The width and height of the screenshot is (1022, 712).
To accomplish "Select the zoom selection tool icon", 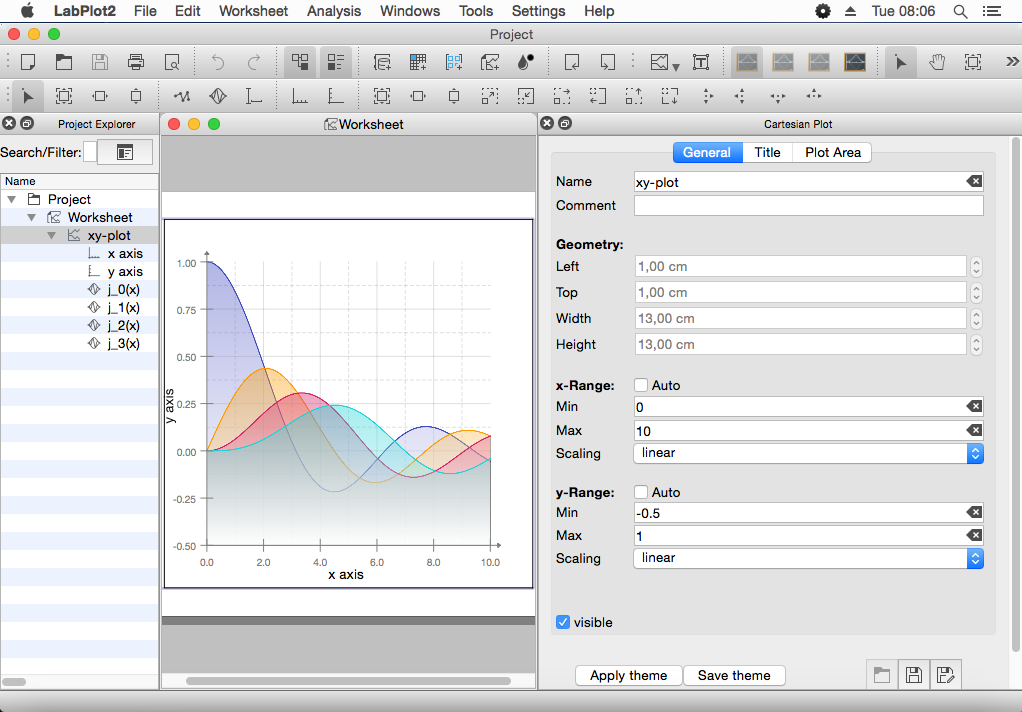I will [972, 61].
